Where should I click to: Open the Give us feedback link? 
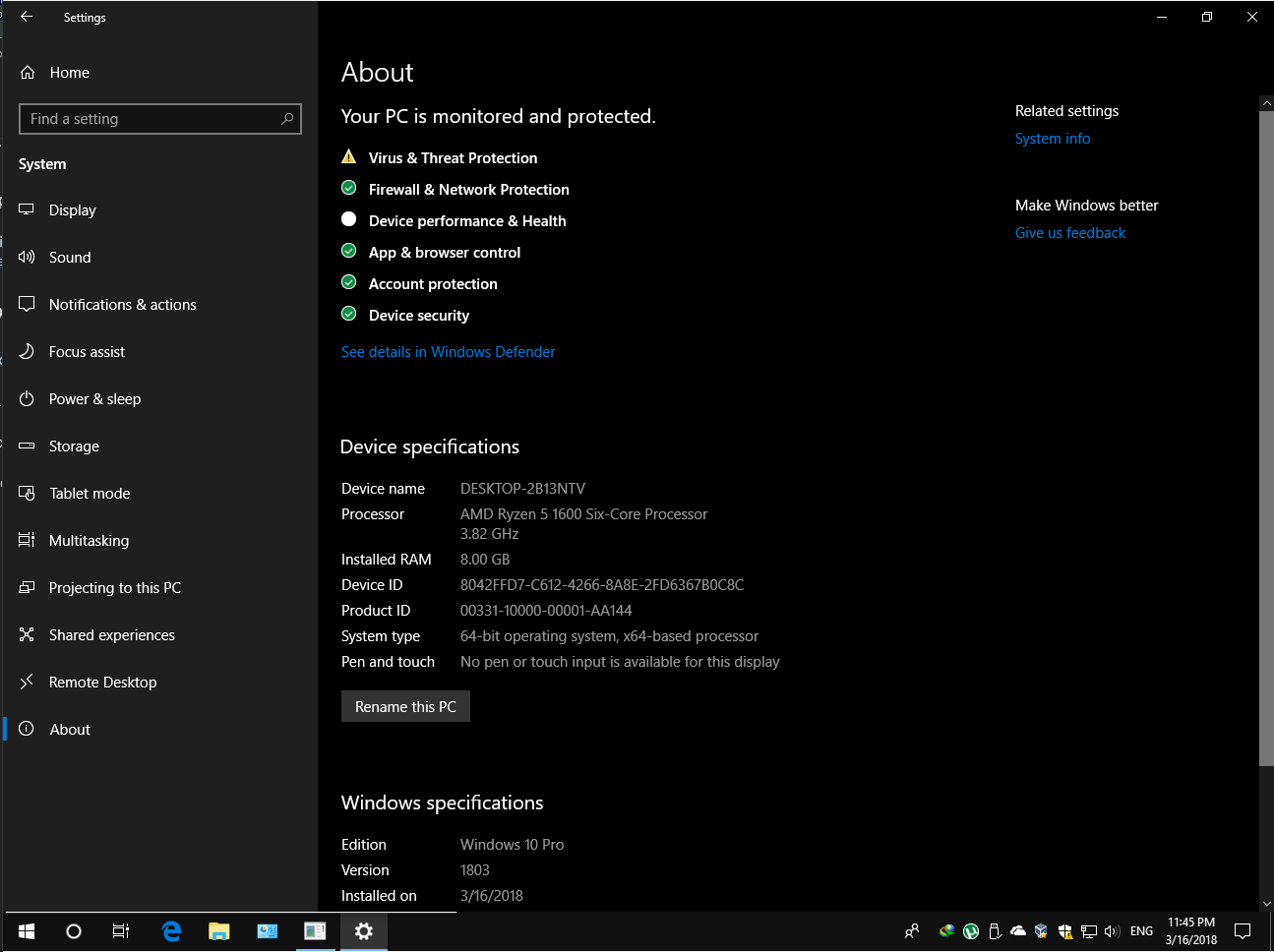tap(1070, 233)
